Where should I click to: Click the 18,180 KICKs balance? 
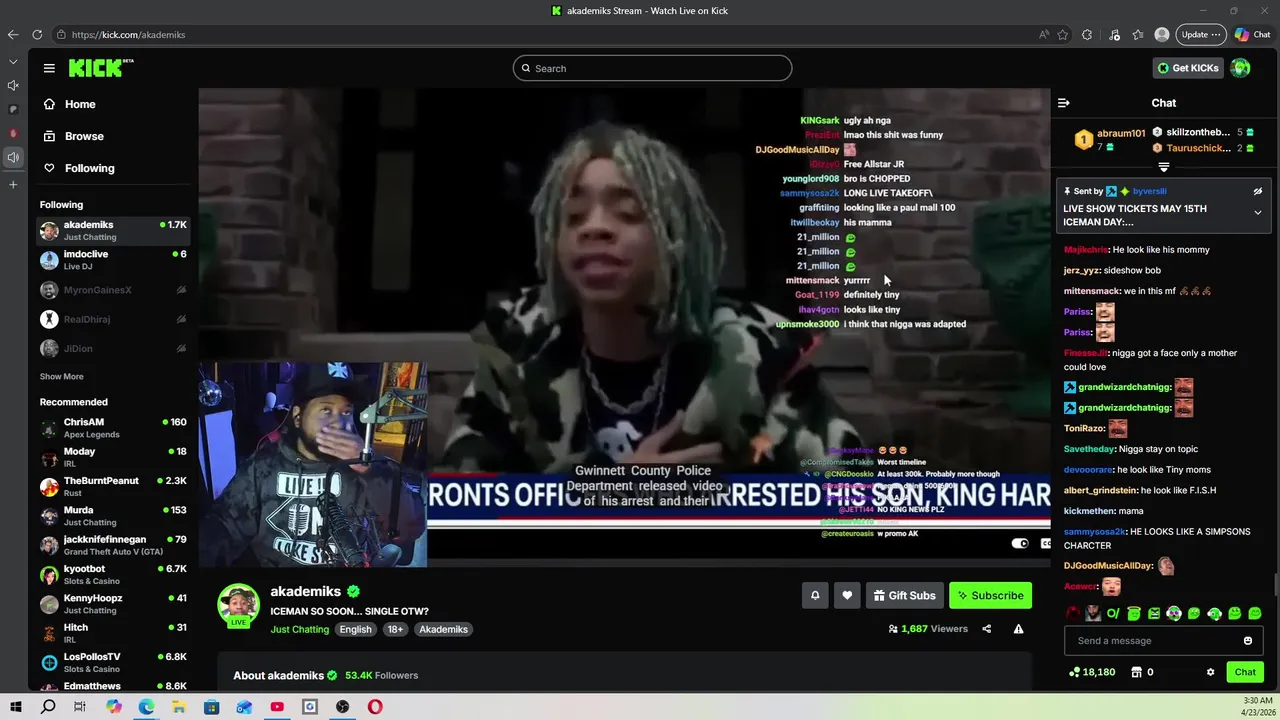pos(1092,672)
